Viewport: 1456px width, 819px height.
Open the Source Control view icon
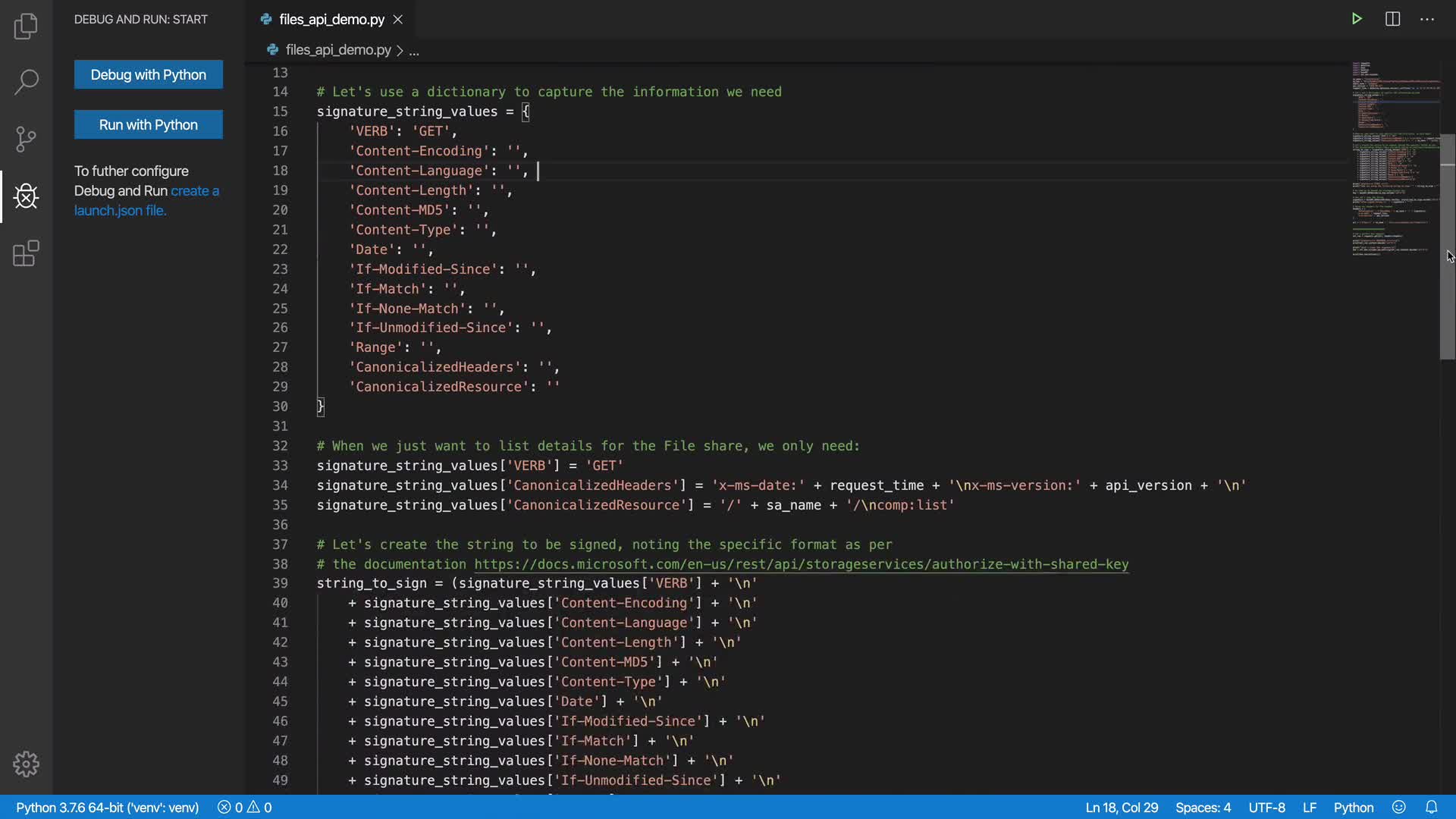pos(26,139)
